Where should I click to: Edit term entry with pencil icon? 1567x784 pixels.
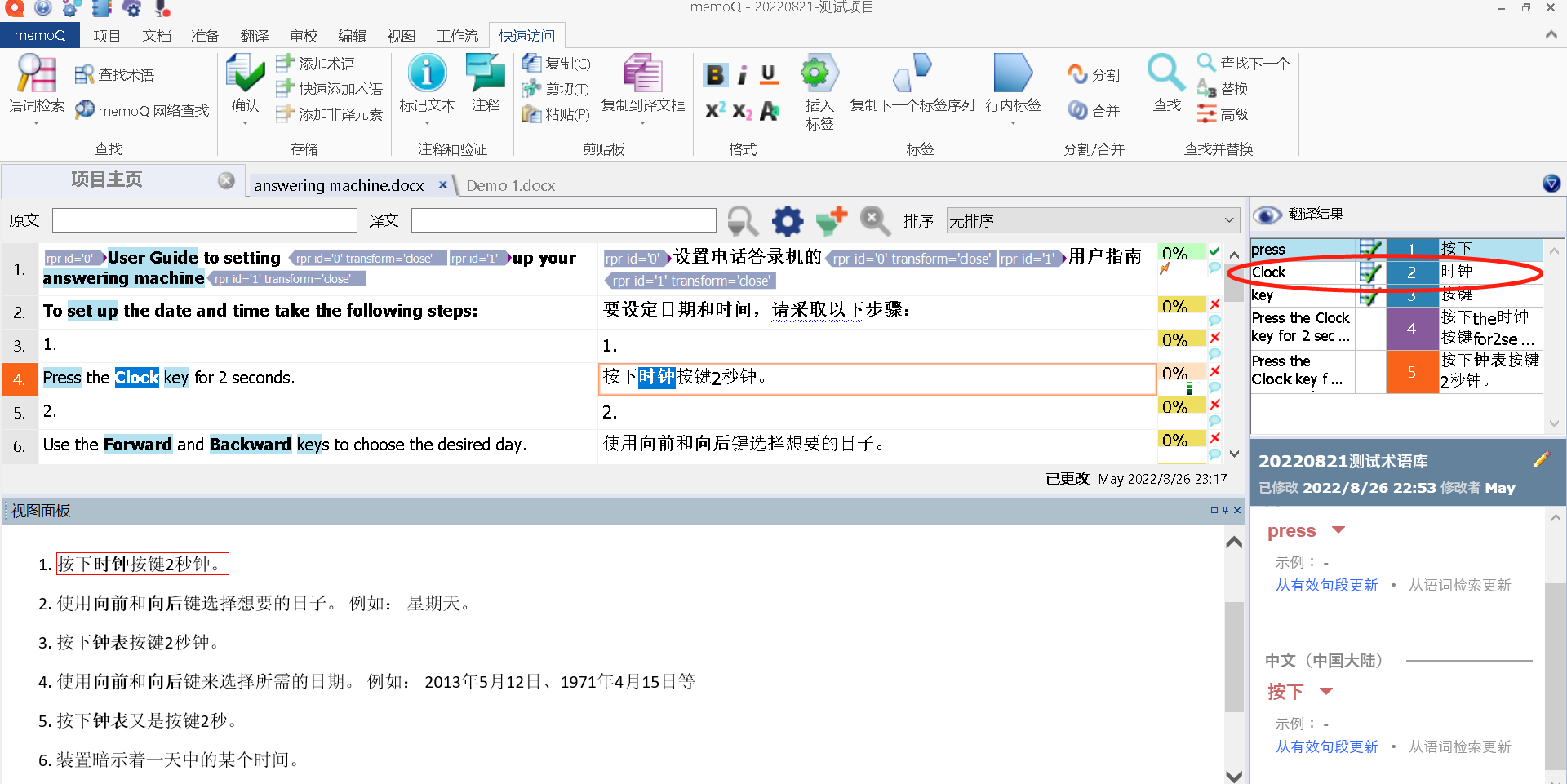[x=1542, y=459]
